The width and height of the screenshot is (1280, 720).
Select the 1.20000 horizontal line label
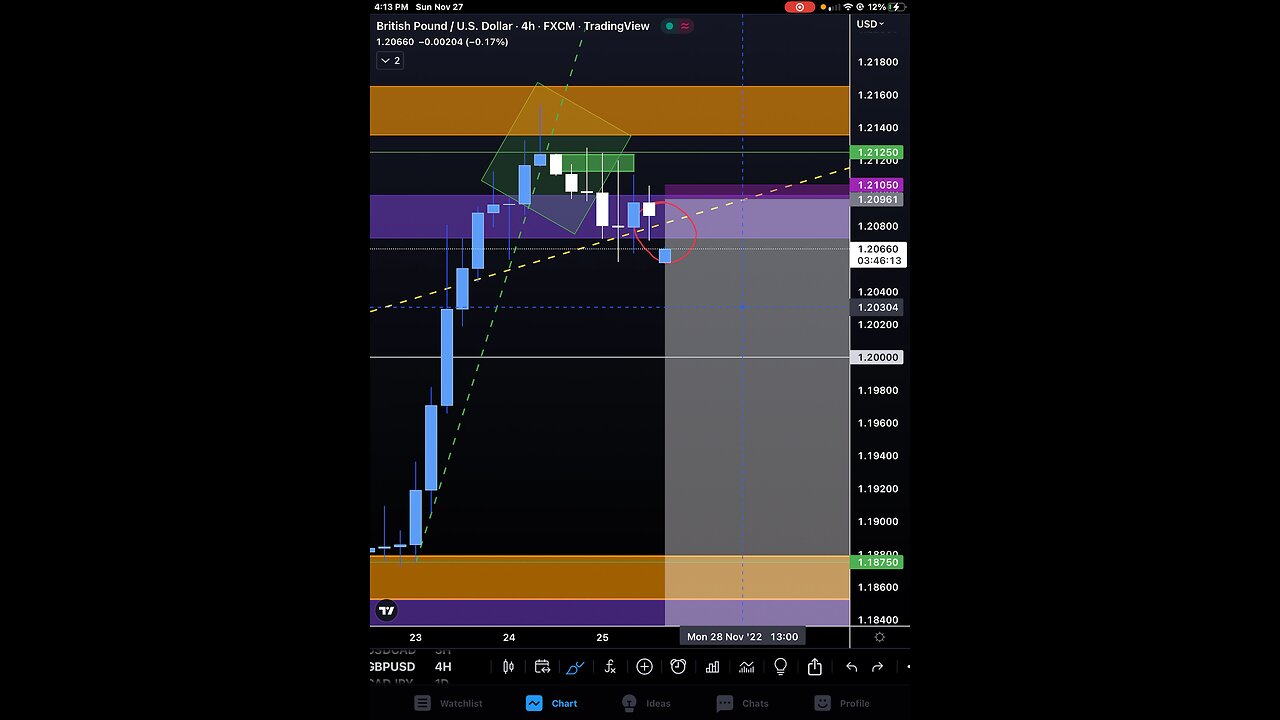(x=877, y=357)
